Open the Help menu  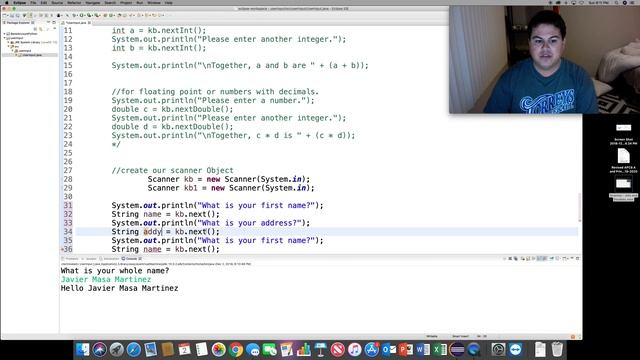(x=168, y=2)
